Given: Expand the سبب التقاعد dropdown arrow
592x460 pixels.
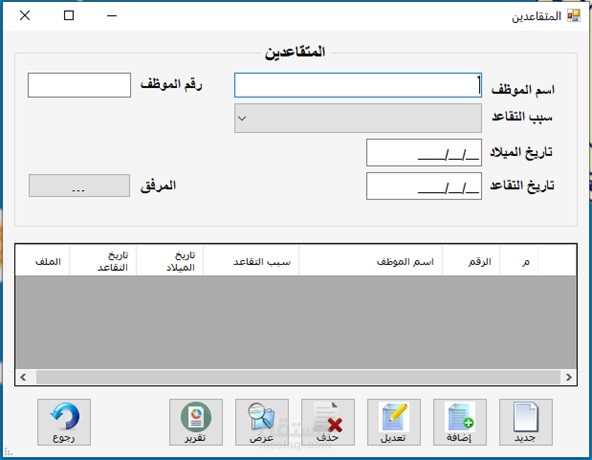Looking at the screenshot, I should coord(242,118).
